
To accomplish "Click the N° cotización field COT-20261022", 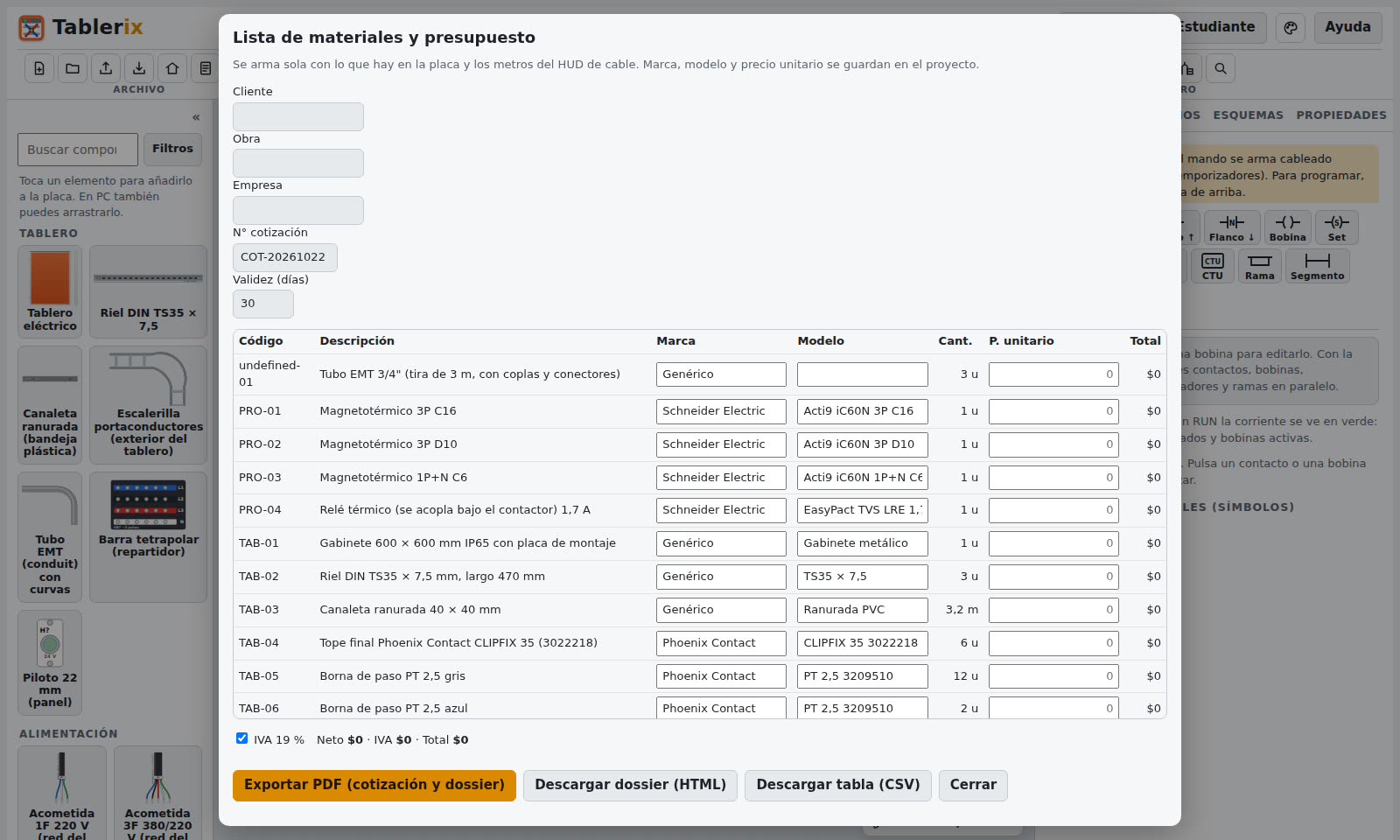I will pos(285,257).
